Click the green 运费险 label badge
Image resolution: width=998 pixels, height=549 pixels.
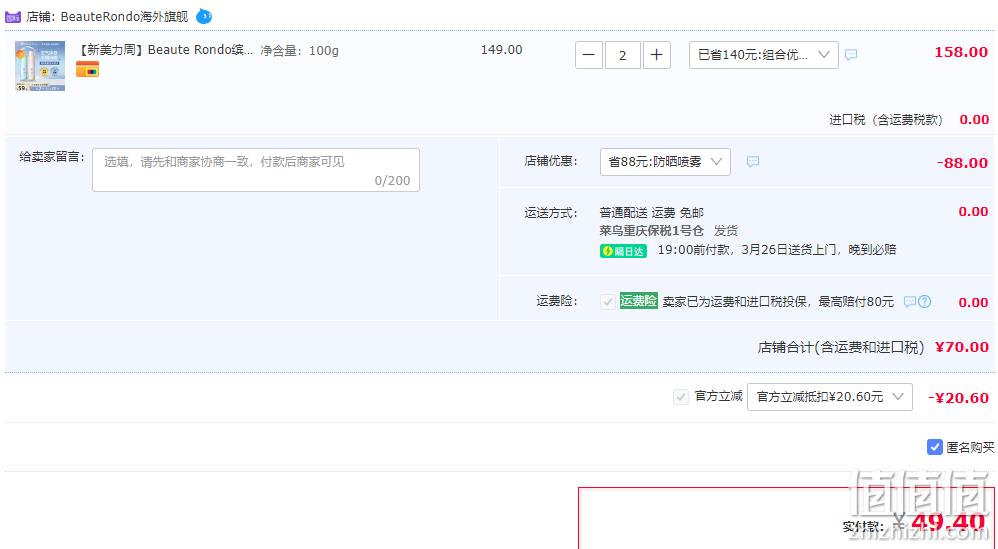pos(638,300)
